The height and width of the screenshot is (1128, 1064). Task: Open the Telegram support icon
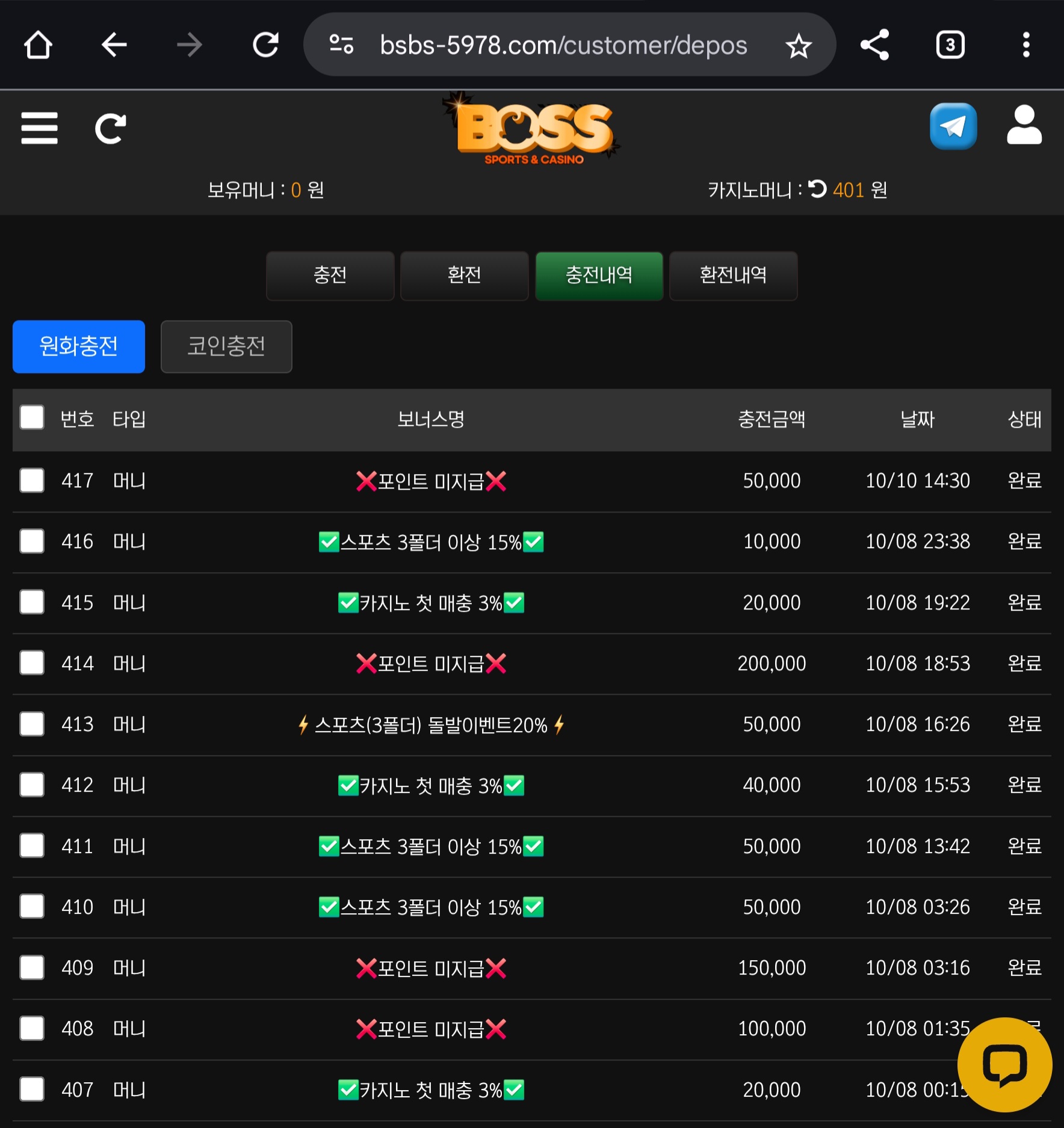[953, 126]
